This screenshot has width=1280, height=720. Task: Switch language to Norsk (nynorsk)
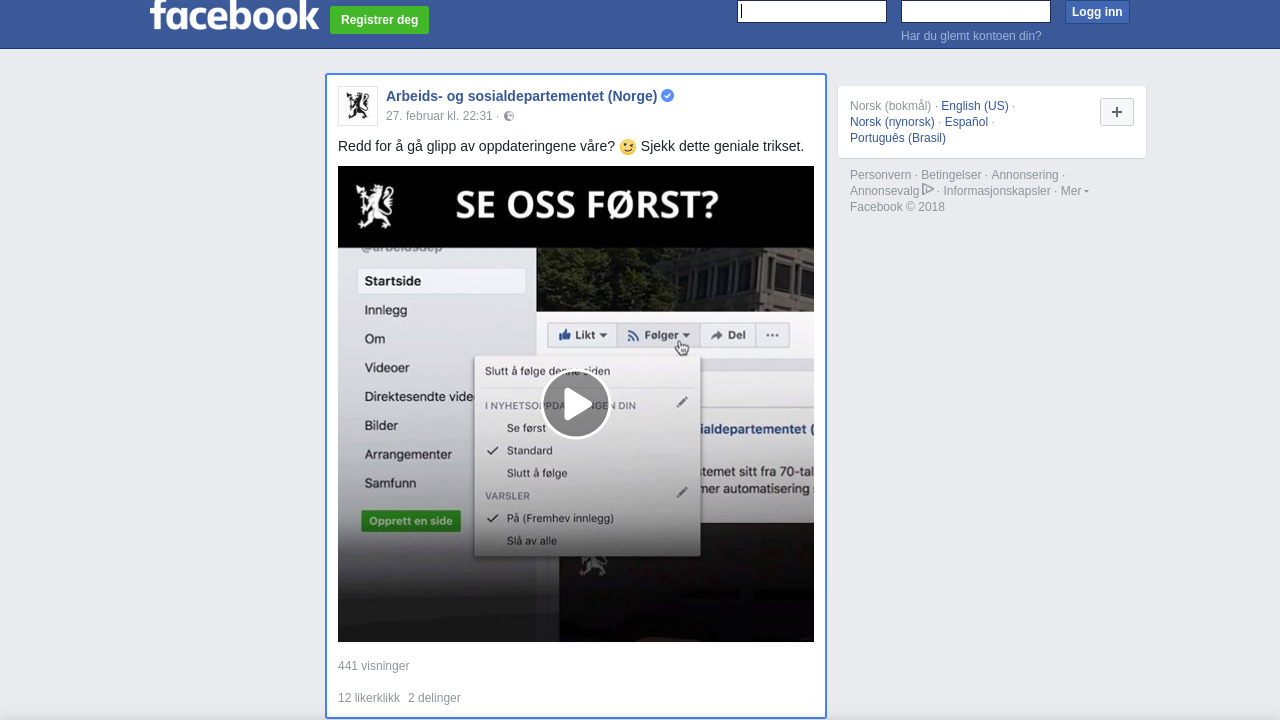[892, 122]
